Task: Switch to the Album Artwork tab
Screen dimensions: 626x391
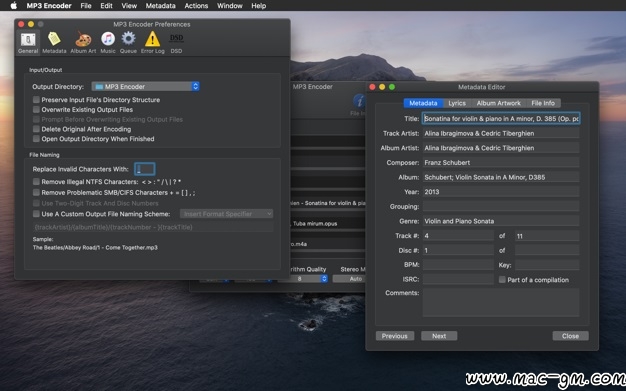Action: tap(498, 103)
